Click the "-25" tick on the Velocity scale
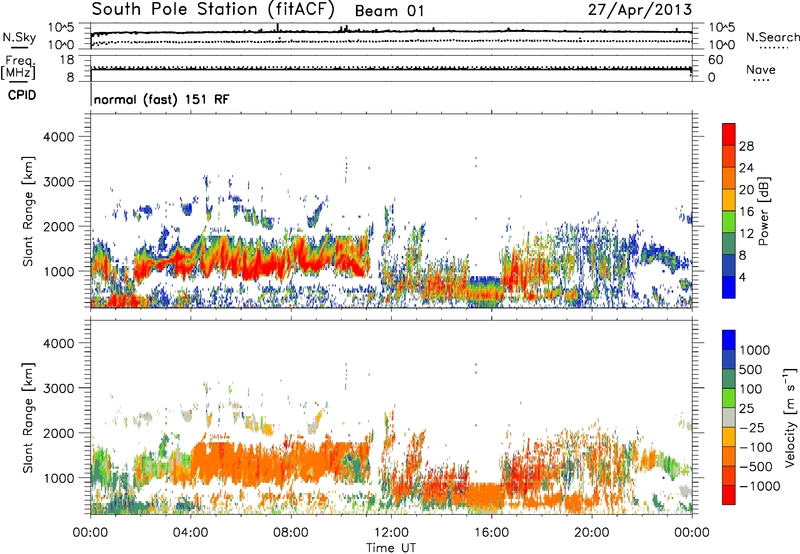 (752, 427)
